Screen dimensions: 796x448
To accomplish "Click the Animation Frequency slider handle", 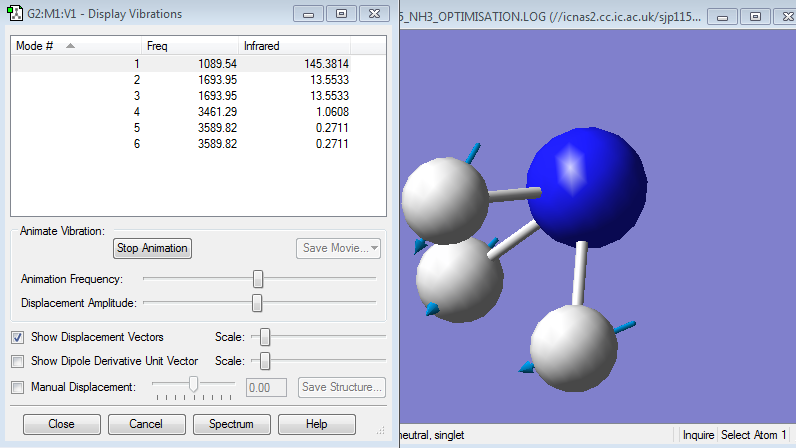I will 258,278.
